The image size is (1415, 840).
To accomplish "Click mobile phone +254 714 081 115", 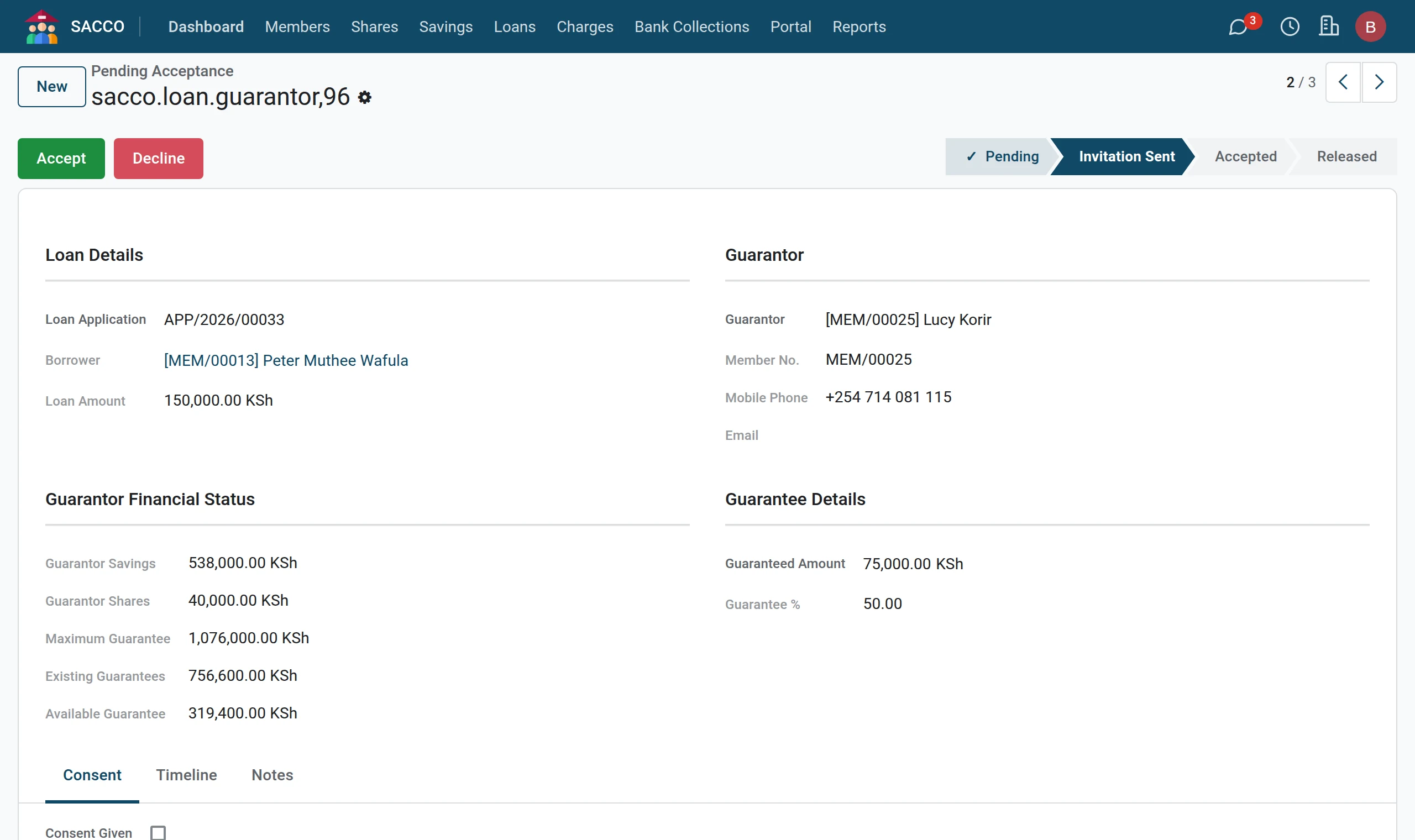I will tap(889, 397).
